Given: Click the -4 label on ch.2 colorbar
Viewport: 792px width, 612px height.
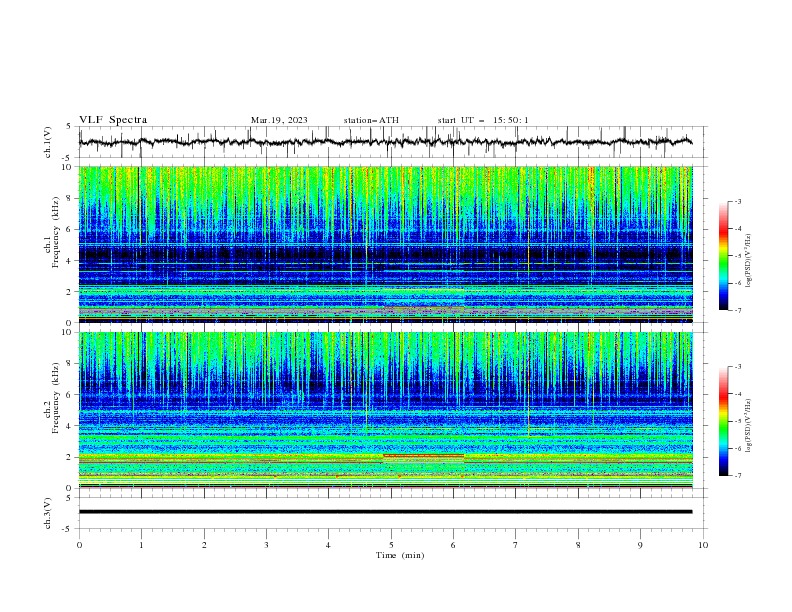Looking at the screenshot, I should (x=737, y=394).
